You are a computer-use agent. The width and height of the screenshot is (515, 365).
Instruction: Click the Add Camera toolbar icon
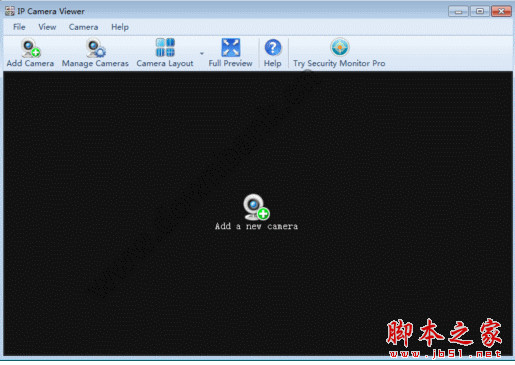[x=31, y=48]
